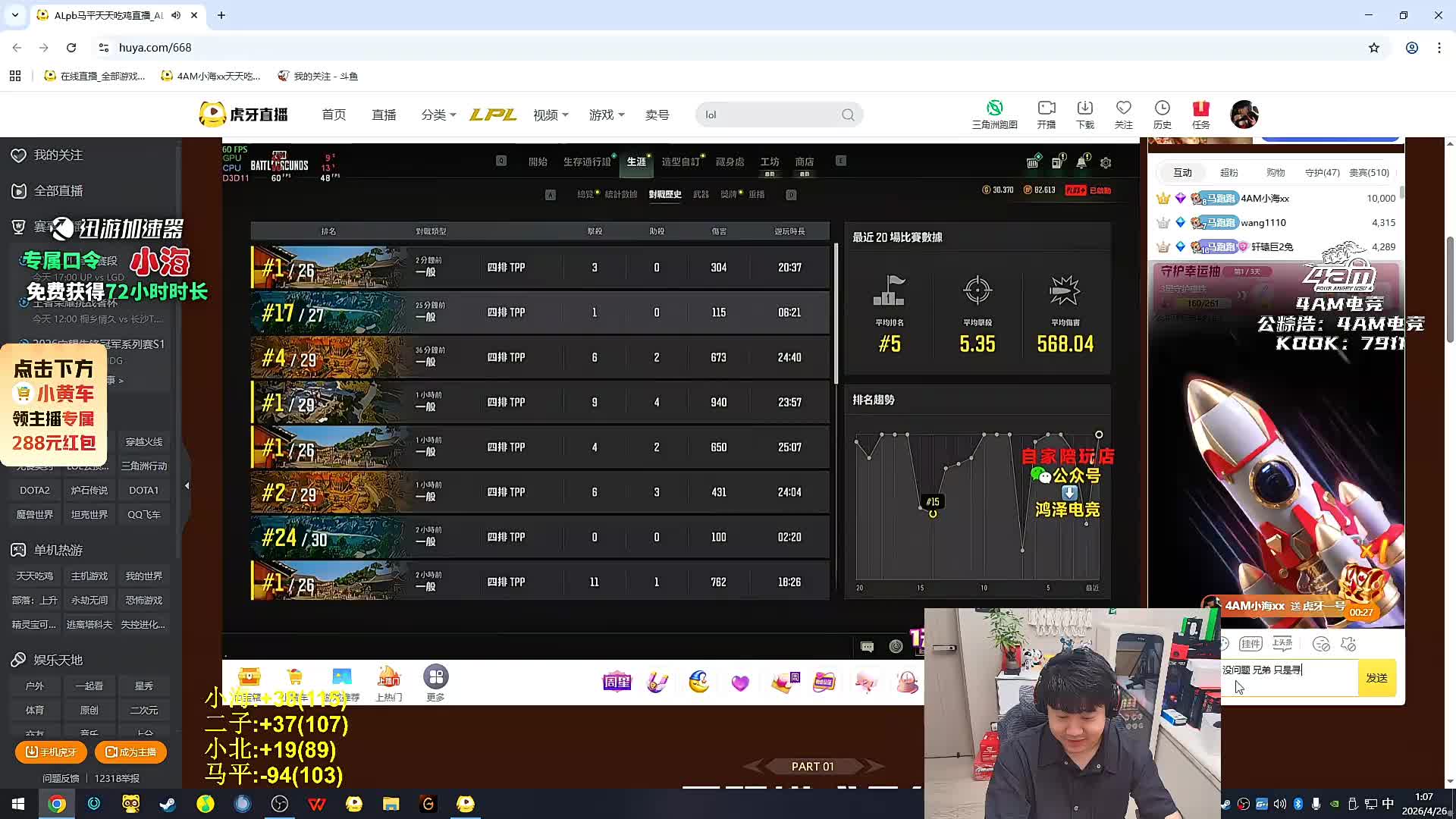Open the 上头条 headline icon in chat toolbar
This screenshot has height=819, width=1456.
(x=1282, y=644)
